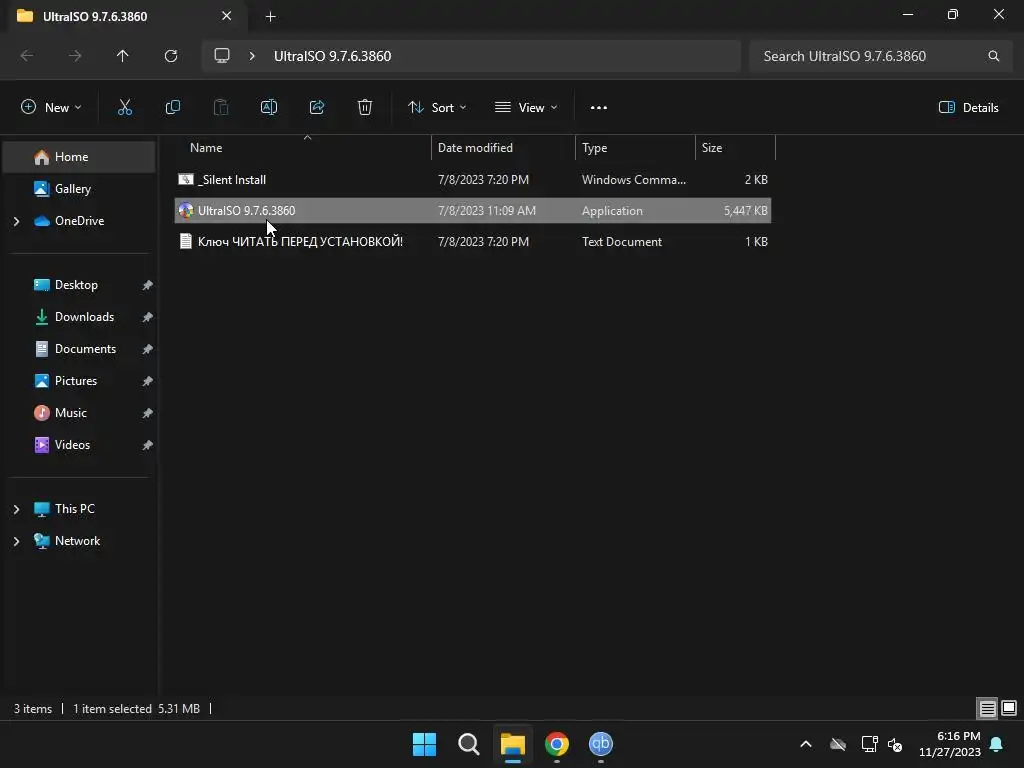Screen dimensions: 1024x768
Task: Click the OneDrive tray cloud icon
Action: coord(838,744)
